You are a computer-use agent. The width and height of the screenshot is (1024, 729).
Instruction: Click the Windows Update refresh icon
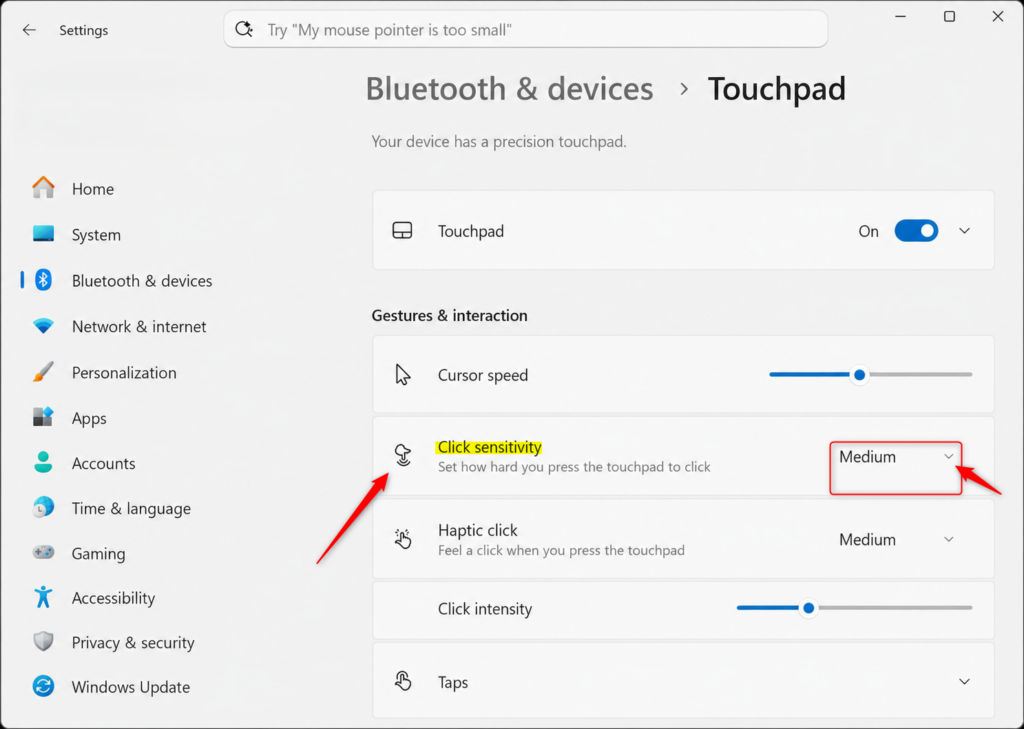tap(43, 687)
